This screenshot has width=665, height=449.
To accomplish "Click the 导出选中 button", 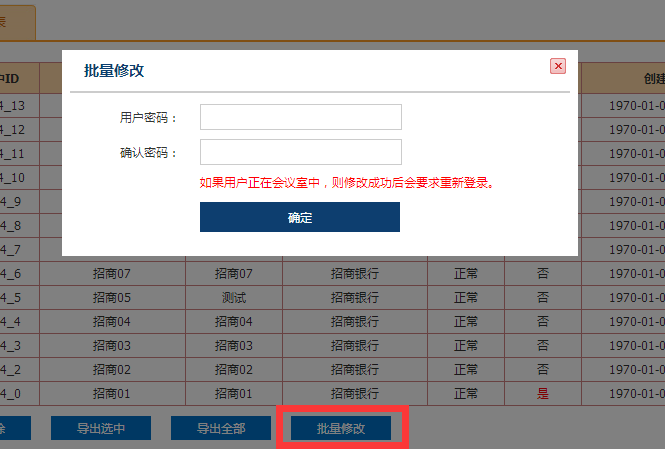I will [101, 428].
